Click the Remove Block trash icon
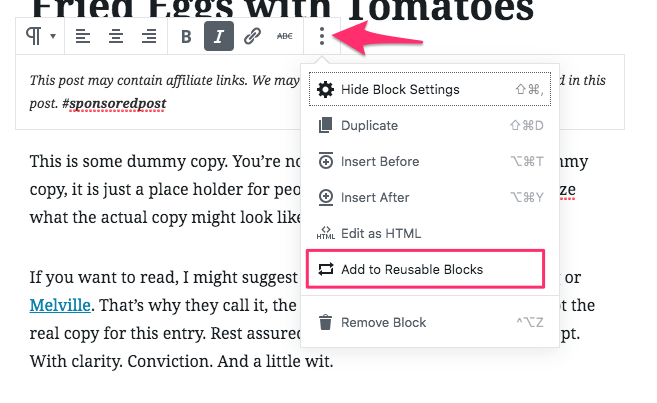Viewport: 657px width, 403px height. click(x=326, y=323)
